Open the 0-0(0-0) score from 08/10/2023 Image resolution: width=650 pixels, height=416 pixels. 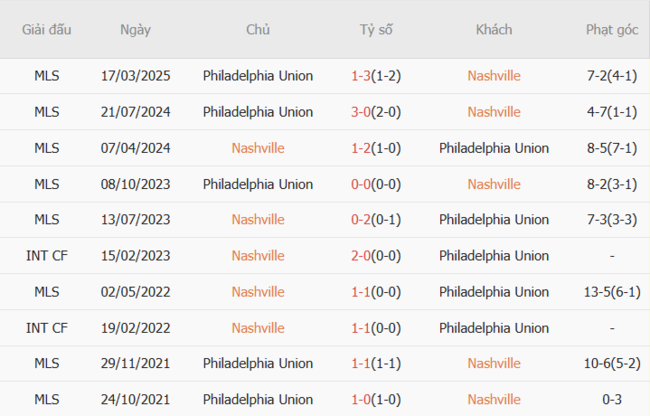[376, 184]
